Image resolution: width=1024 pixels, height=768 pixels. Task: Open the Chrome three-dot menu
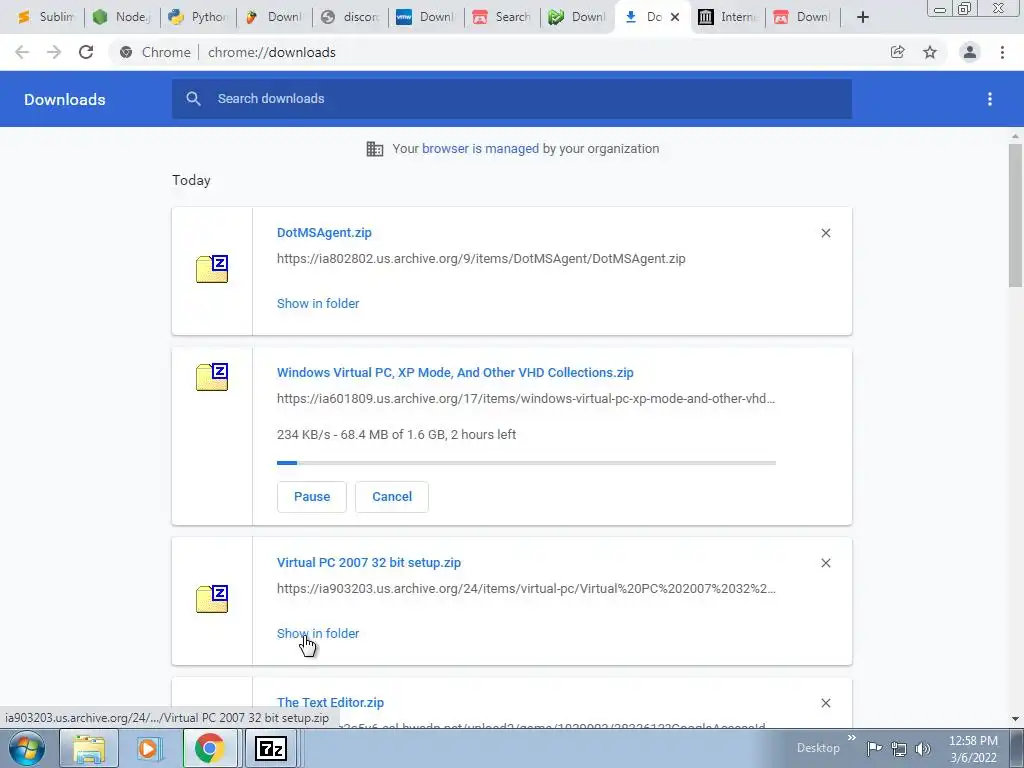coord(1002,52)
